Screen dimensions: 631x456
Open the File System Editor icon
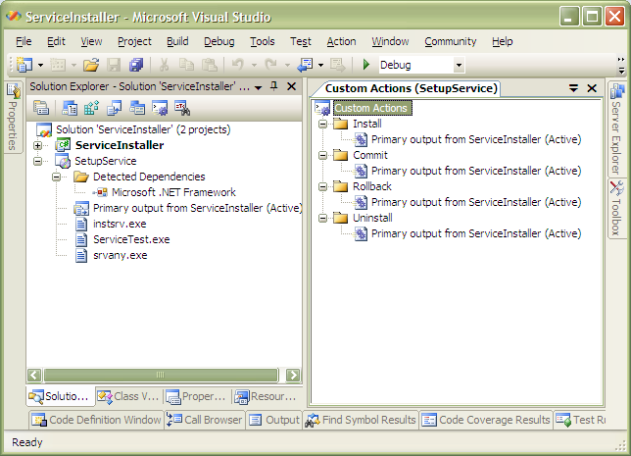pos(70,108)
